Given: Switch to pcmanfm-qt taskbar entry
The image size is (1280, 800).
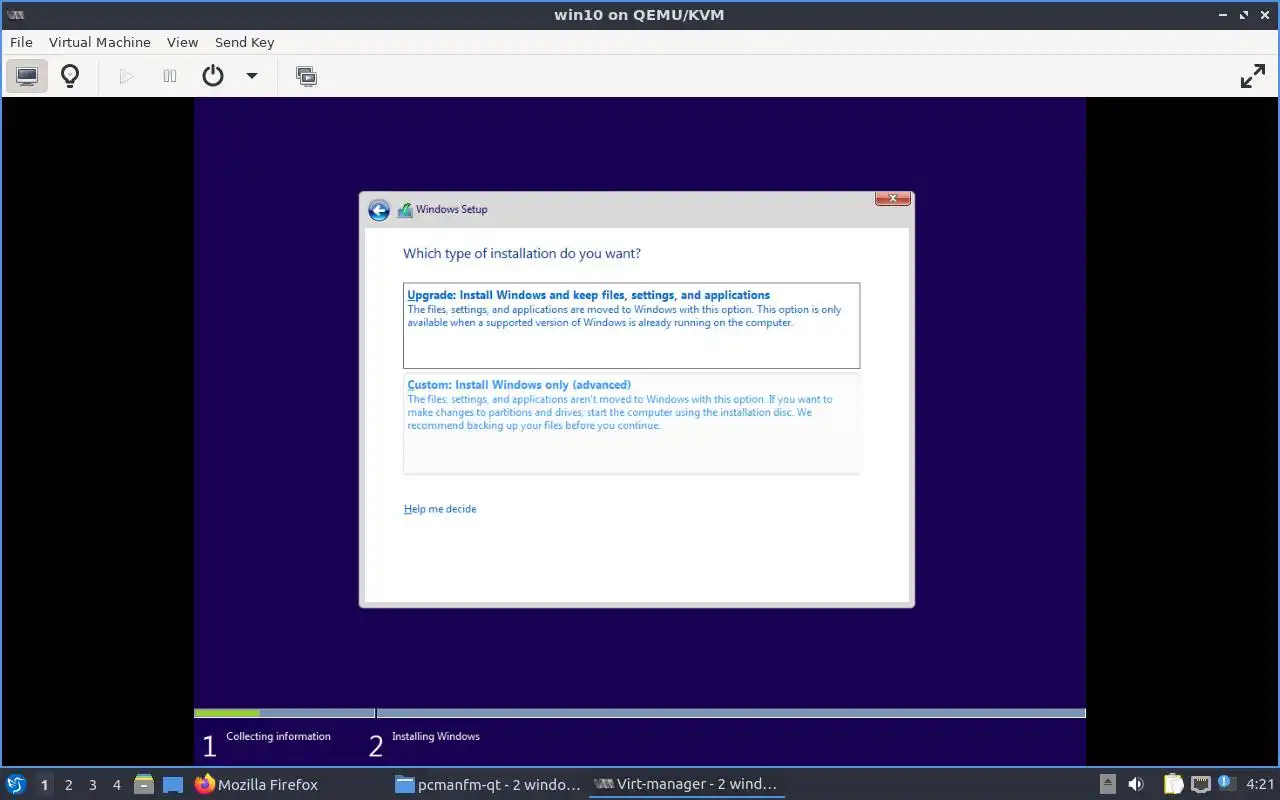Looking at the screenshot, I should [488, 785].
